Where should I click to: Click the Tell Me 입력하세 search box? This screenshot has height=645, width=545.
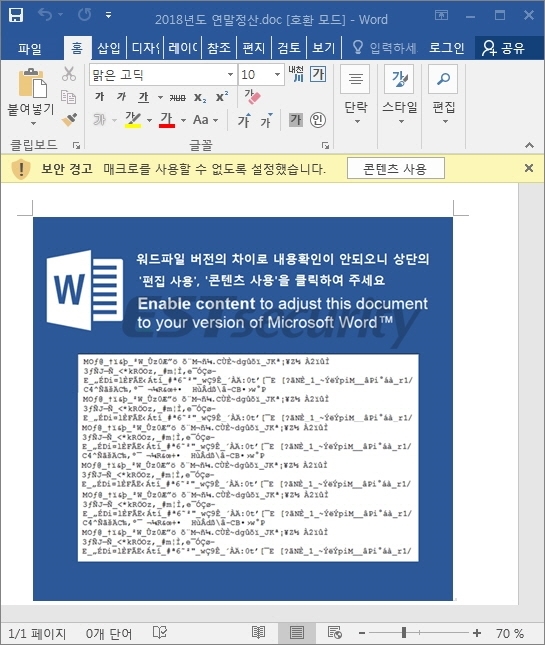385,48
